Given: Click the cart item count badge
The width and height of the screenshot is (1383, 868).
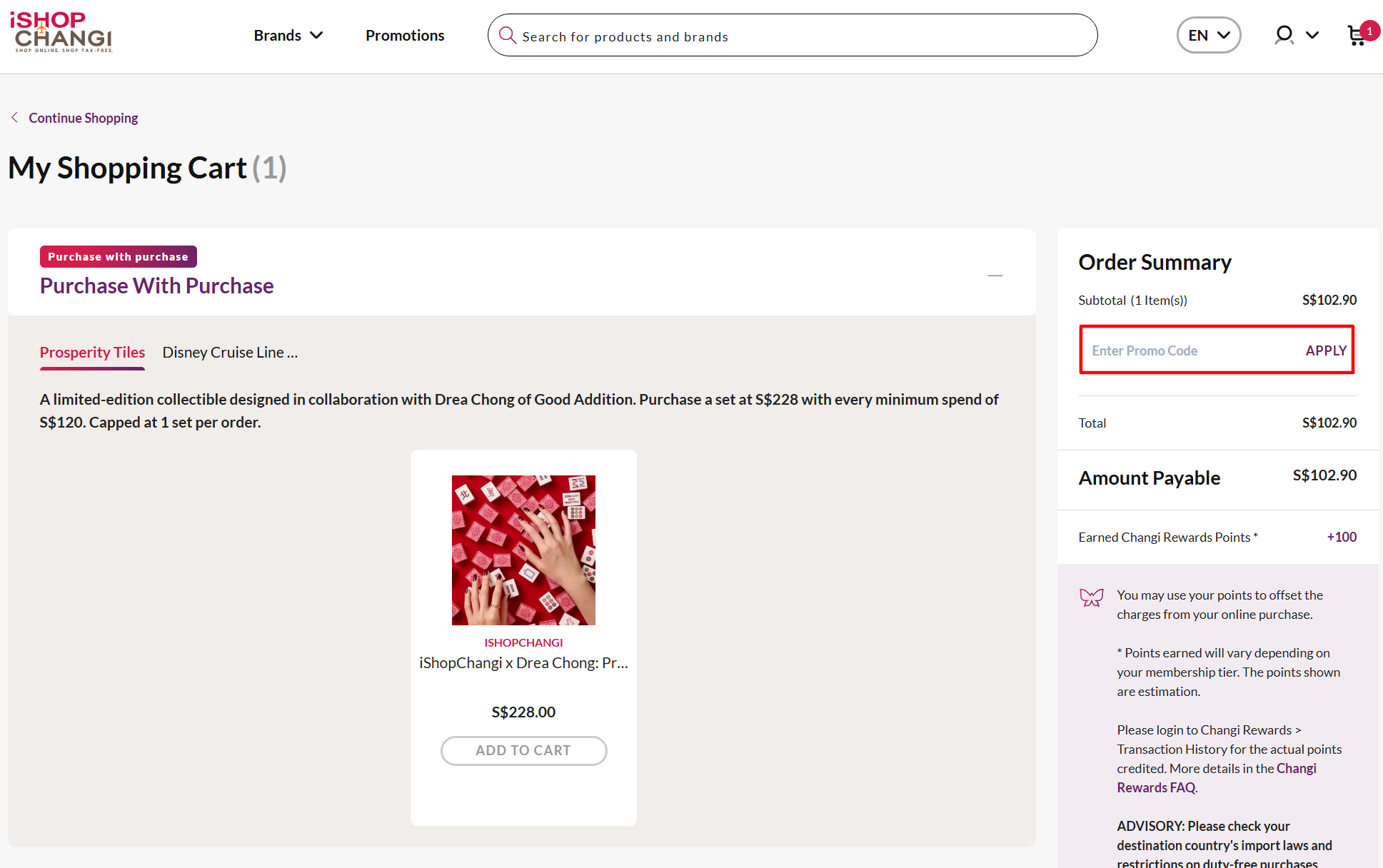Looking at the screenshot, I should pyautogui.click(x=1369, y=30).
